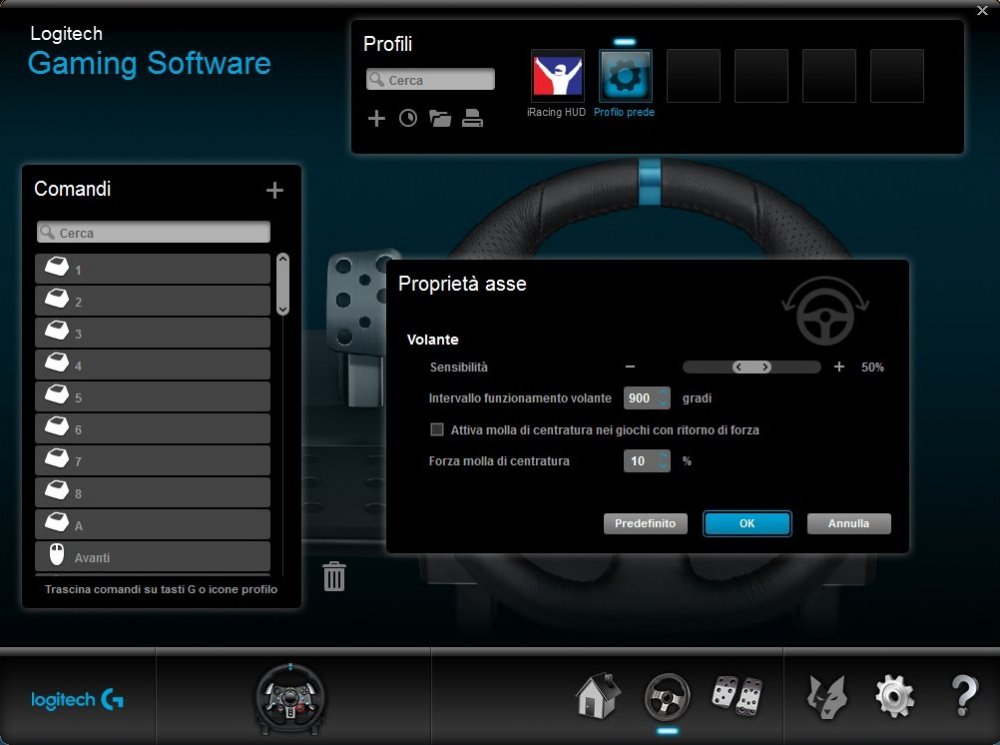Open steering wheel settings in bottom bar
1000x745 pixels.
667,697
